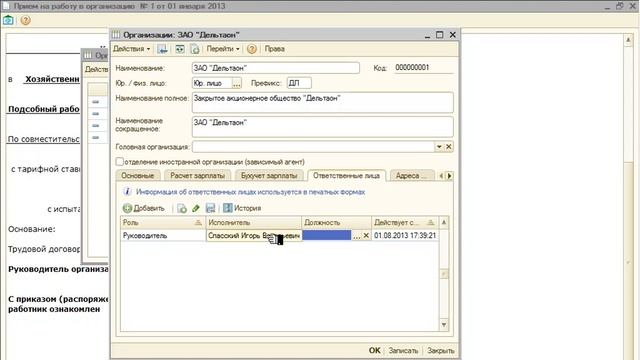Switch to the Адреса tab

point(411,176)
